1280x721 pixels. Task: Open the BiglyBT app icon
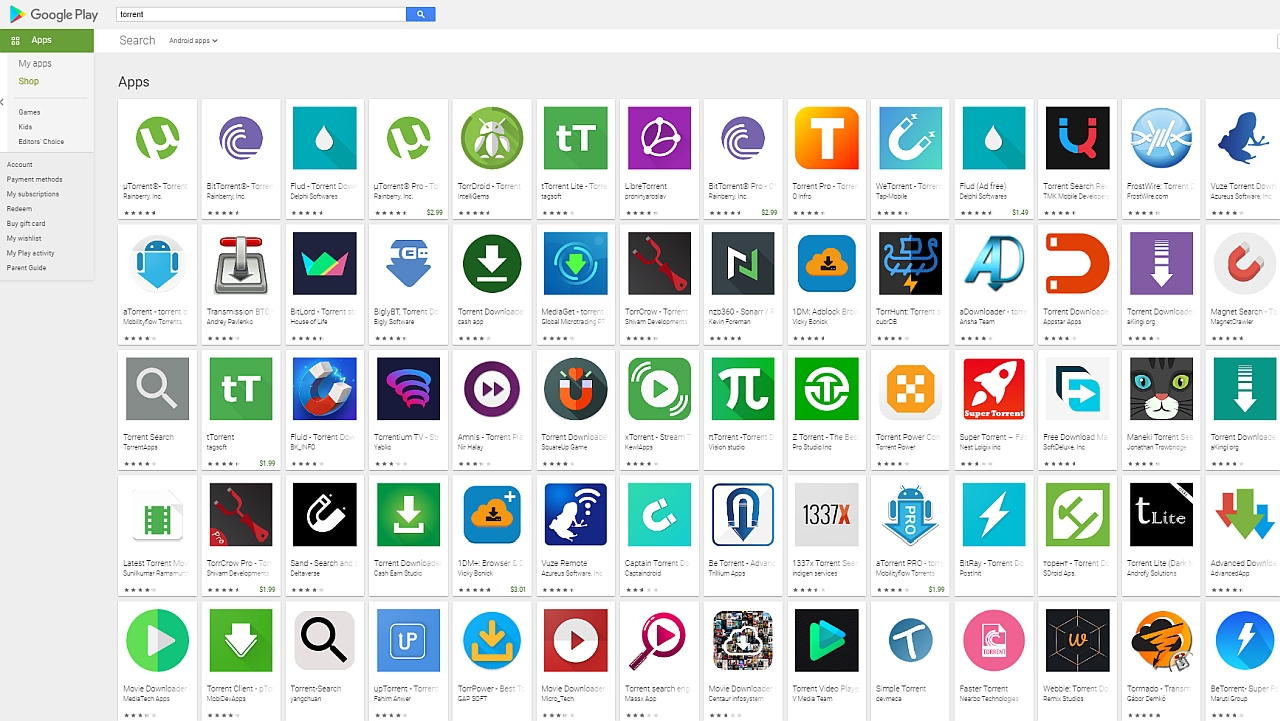pyautogui.click(x=408, y=263)
